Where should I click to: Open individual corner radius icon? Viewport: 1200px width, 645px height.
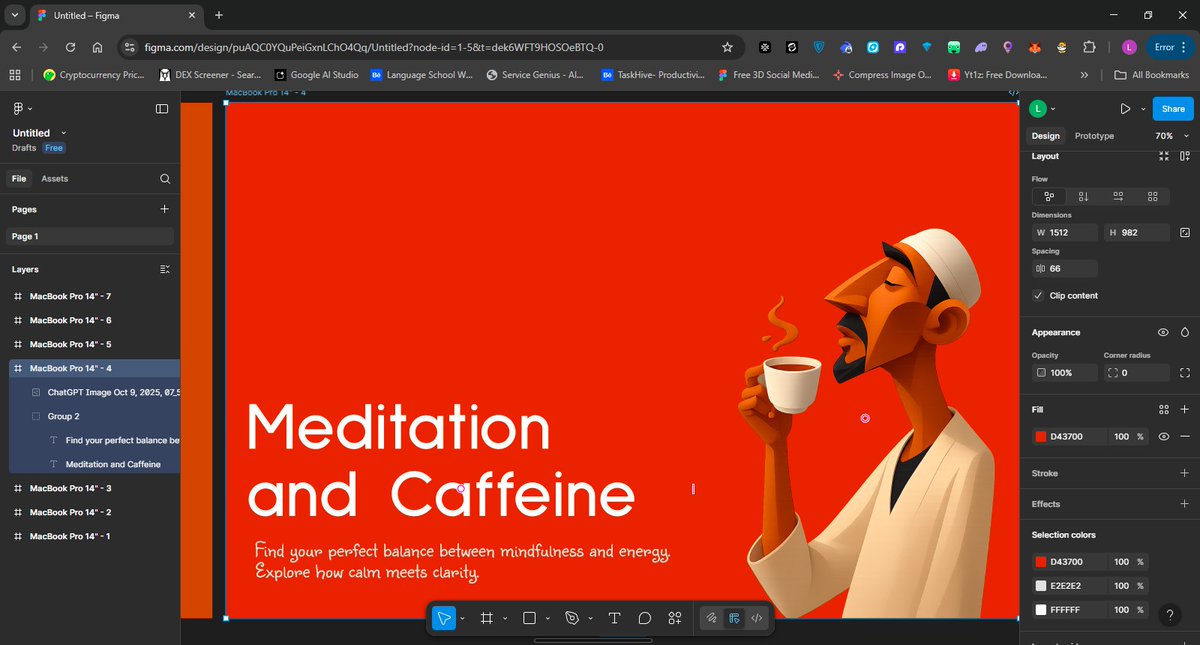pos(1185,372)
